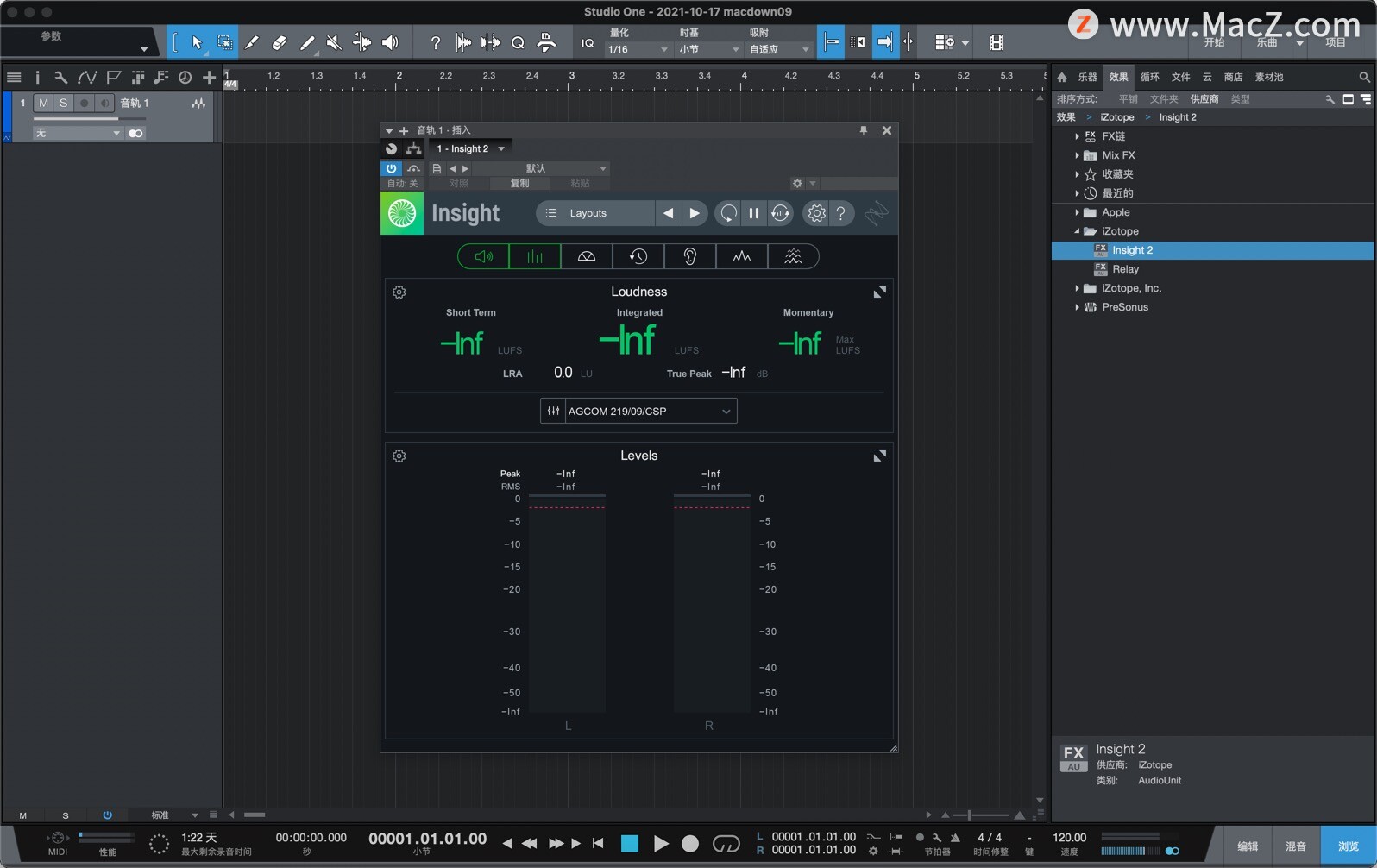Select the Mute tool
The width and height of the screenshot is (1377, 868).
[334, 42]
